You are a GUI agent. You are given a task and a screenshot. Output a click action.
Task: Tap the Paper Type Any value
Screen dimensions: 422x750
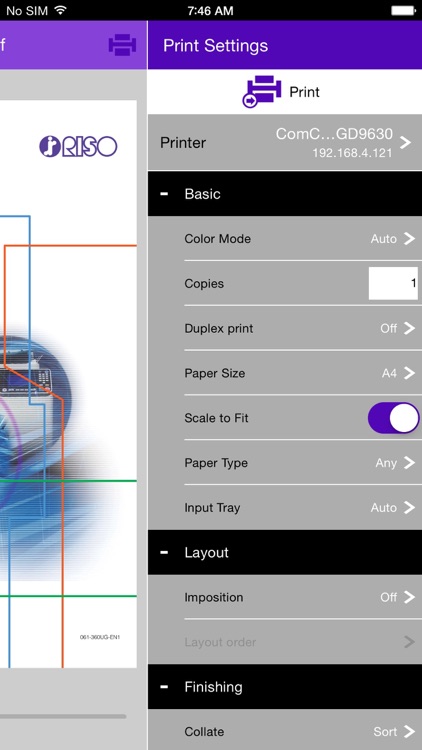(386, 463)
